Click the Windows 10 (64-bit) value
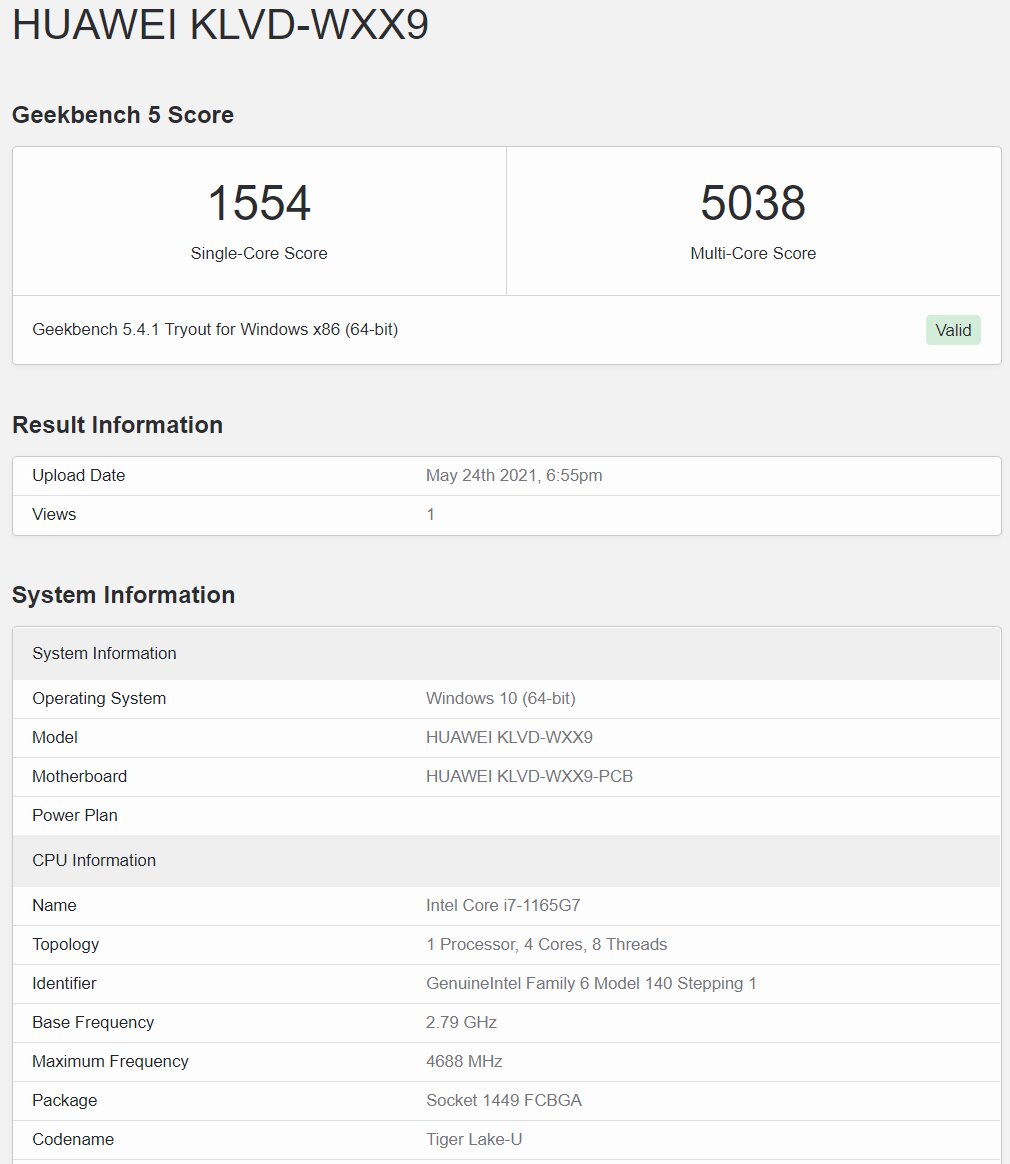 pos(501,699)
